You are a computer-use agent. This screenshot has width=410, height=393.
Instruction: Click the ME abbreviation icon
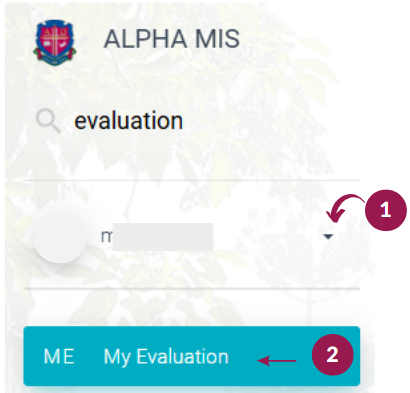59,356
